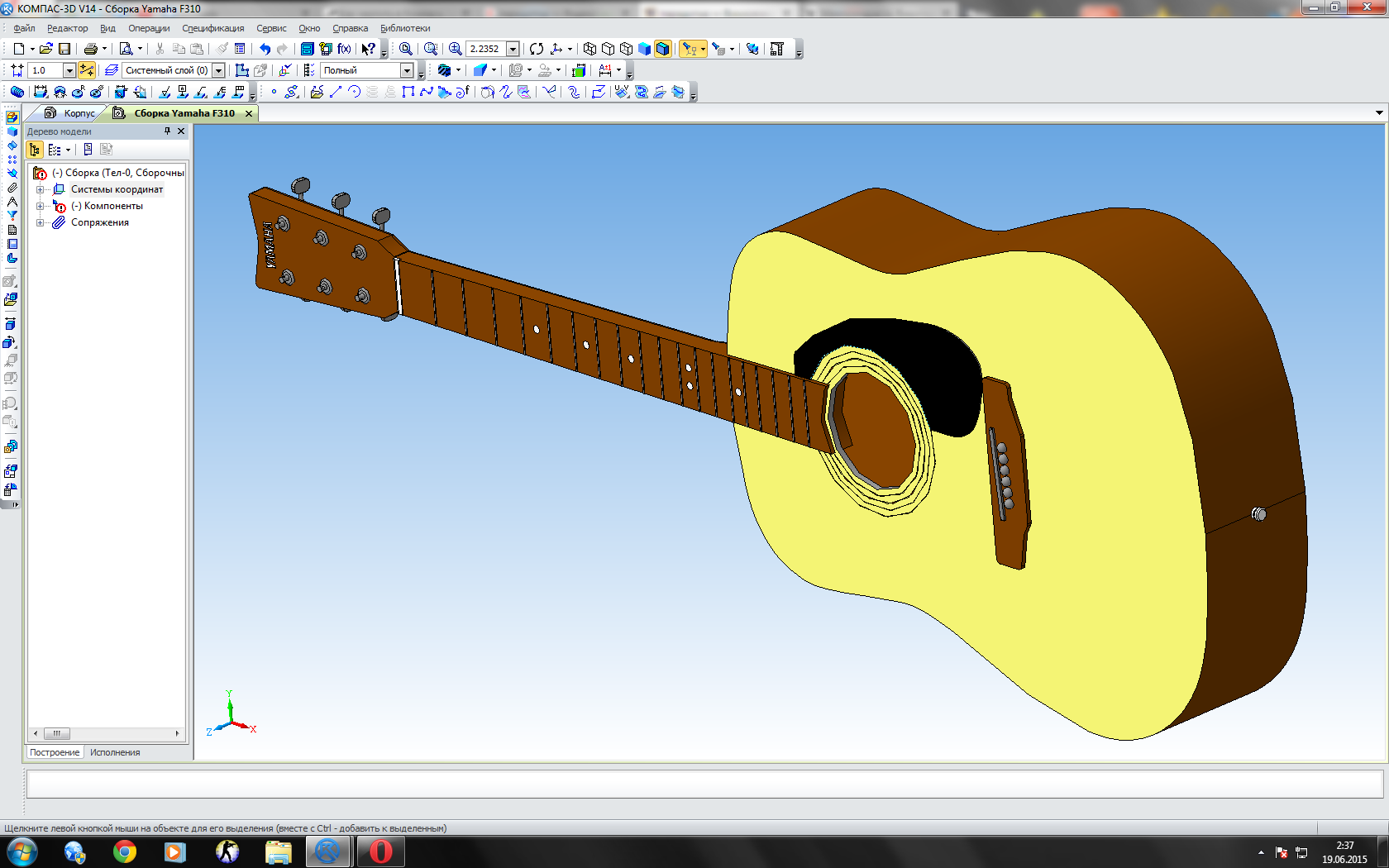Expand the Сопряжения tree node
1389x868 pixels.
coord(40,222)
